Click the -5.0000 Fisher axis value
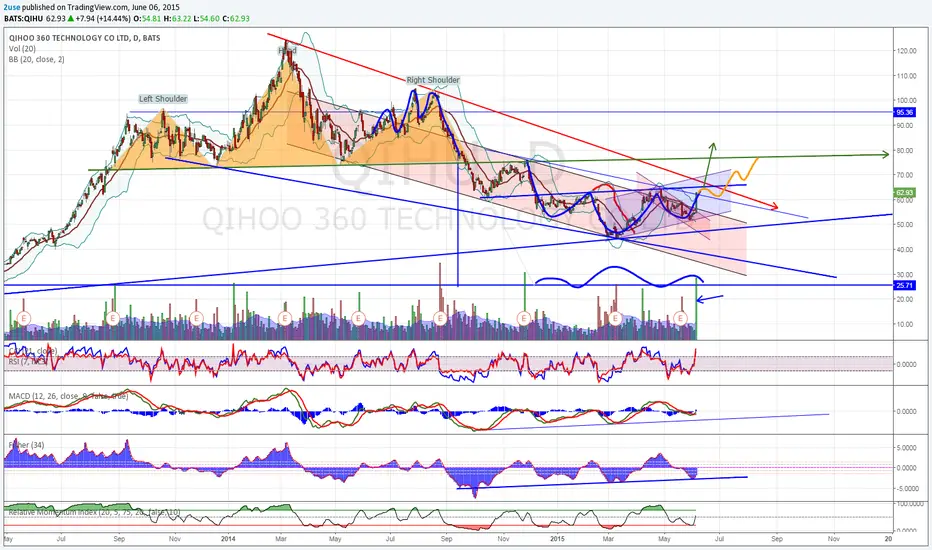The width and height of the screenshot is (932, 550). pos(905,488)
